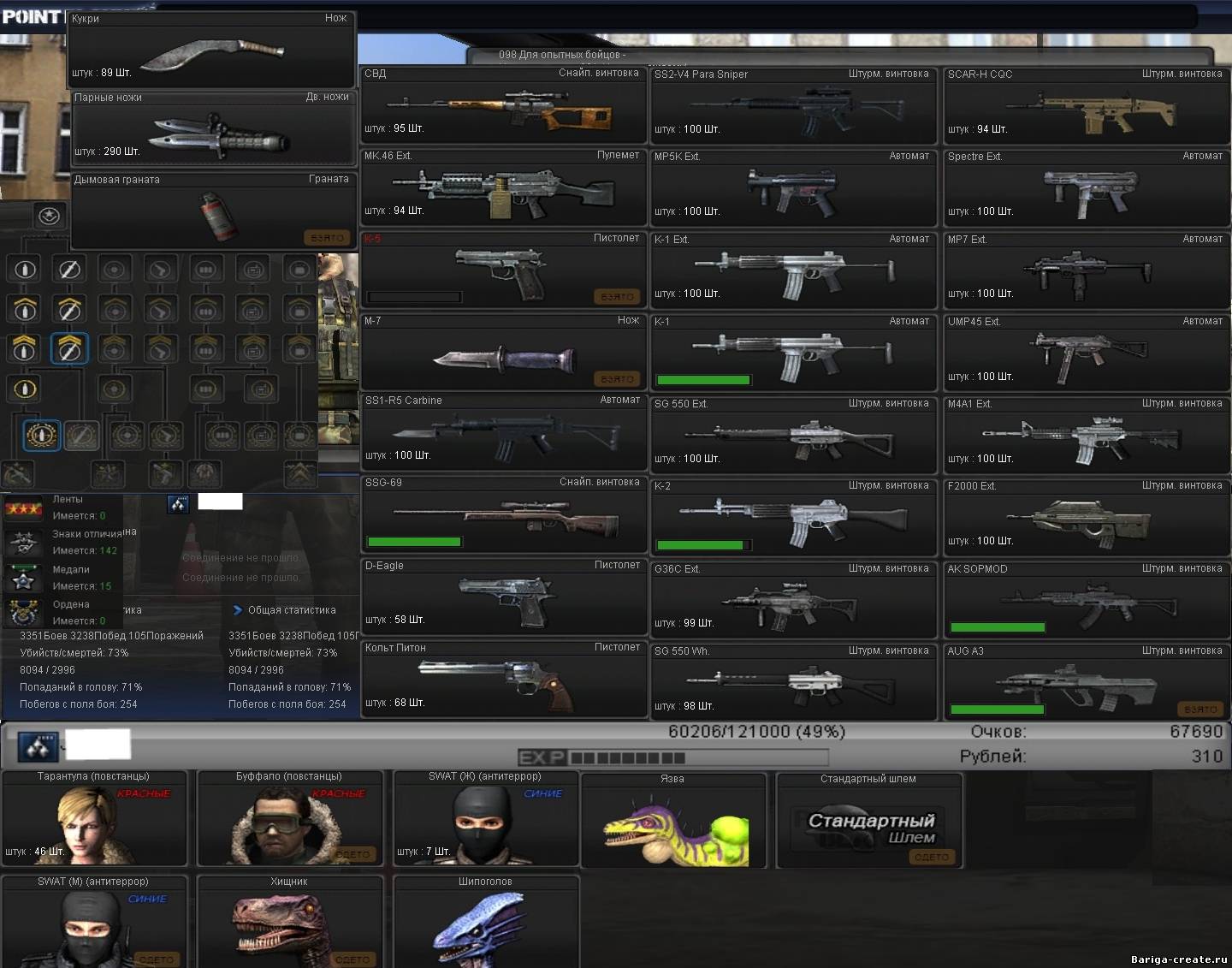1232x968 pixels.
Task: Select the Кукри knife item
Action: click(x=211, y=50)
